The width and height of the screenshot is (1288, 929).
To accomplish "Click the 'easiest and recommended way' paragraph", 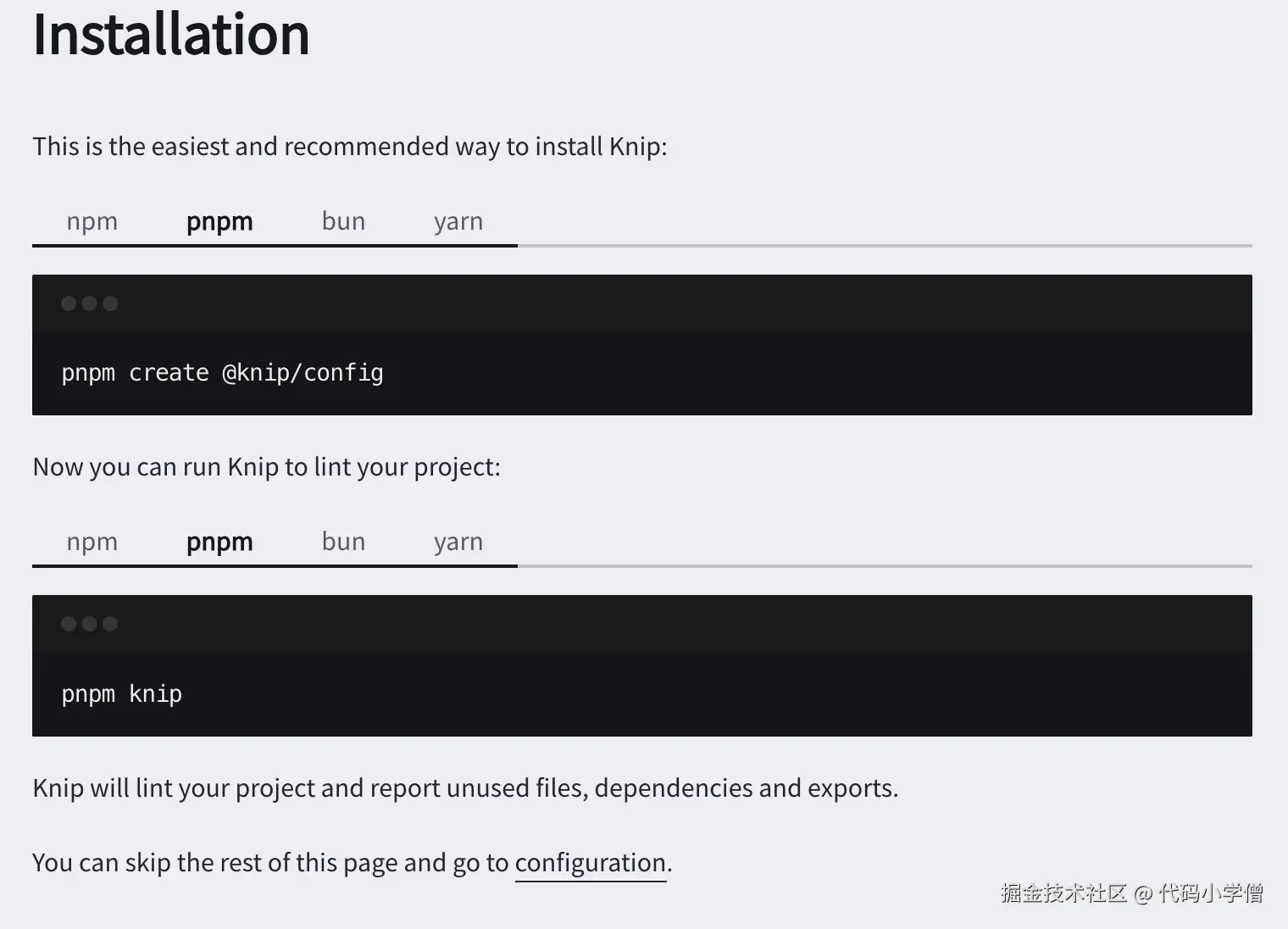I will coord(349,147).
